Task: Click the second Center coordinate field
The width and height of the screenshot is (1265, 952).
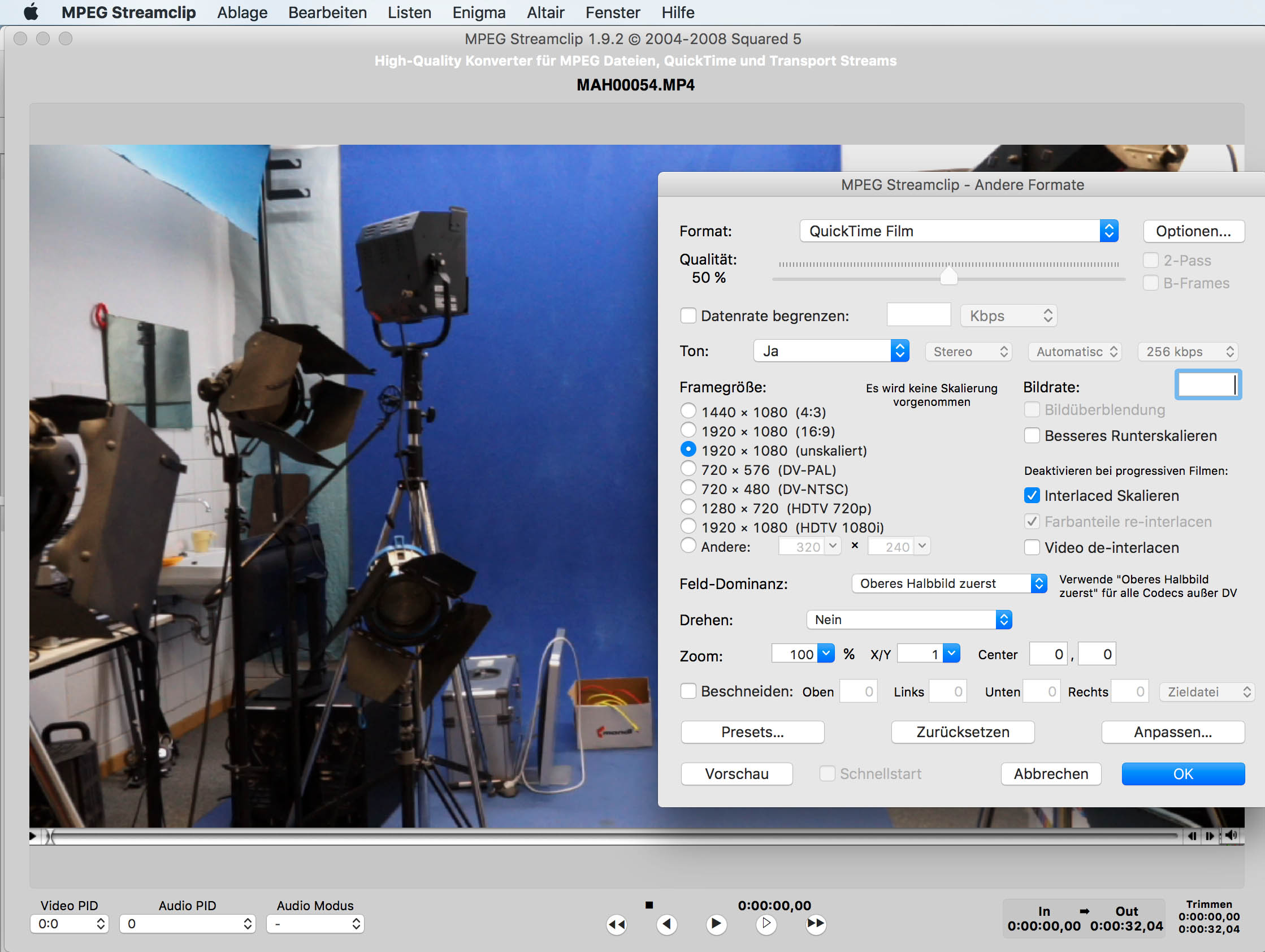Action: coord(1097,654)
